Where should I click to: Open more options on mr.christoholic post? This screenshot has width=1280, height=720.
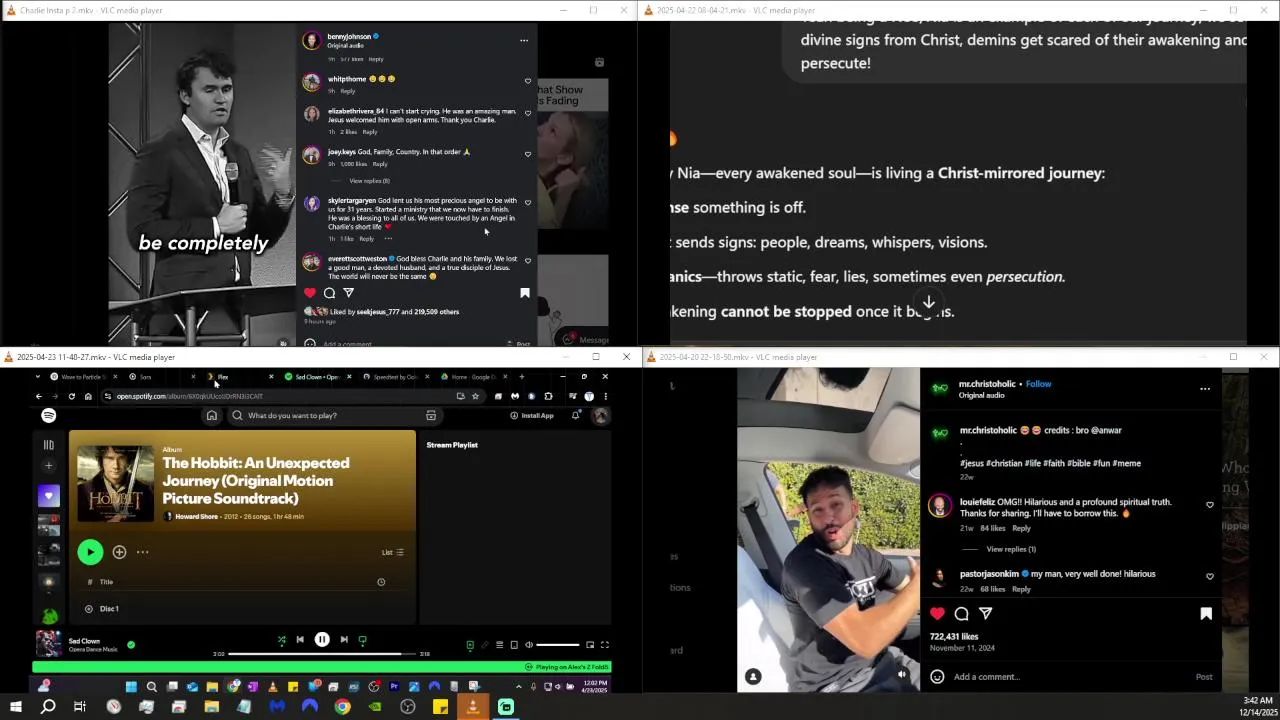[1205, 389]
